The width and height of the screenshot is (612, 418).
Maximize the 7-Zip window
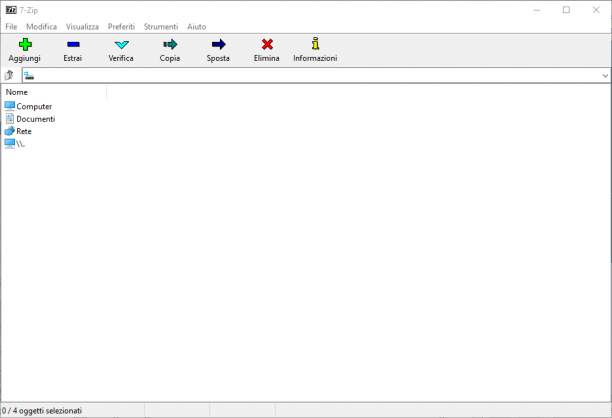click(566, 10)
